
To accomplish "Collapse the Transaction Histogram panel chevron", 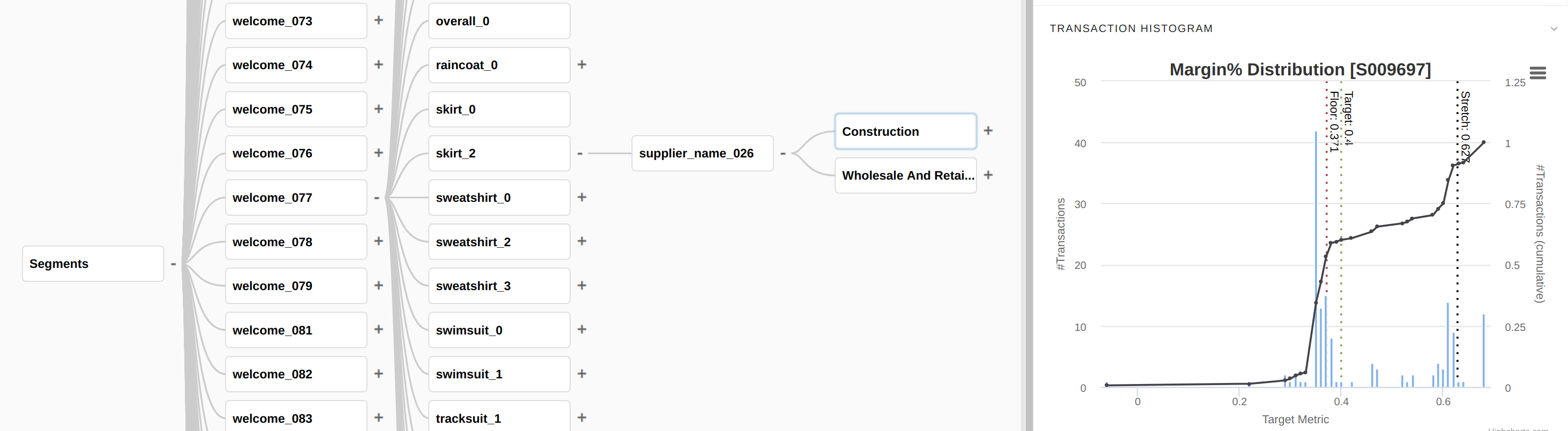I will pyautogui.click(x=1554, y=28).
